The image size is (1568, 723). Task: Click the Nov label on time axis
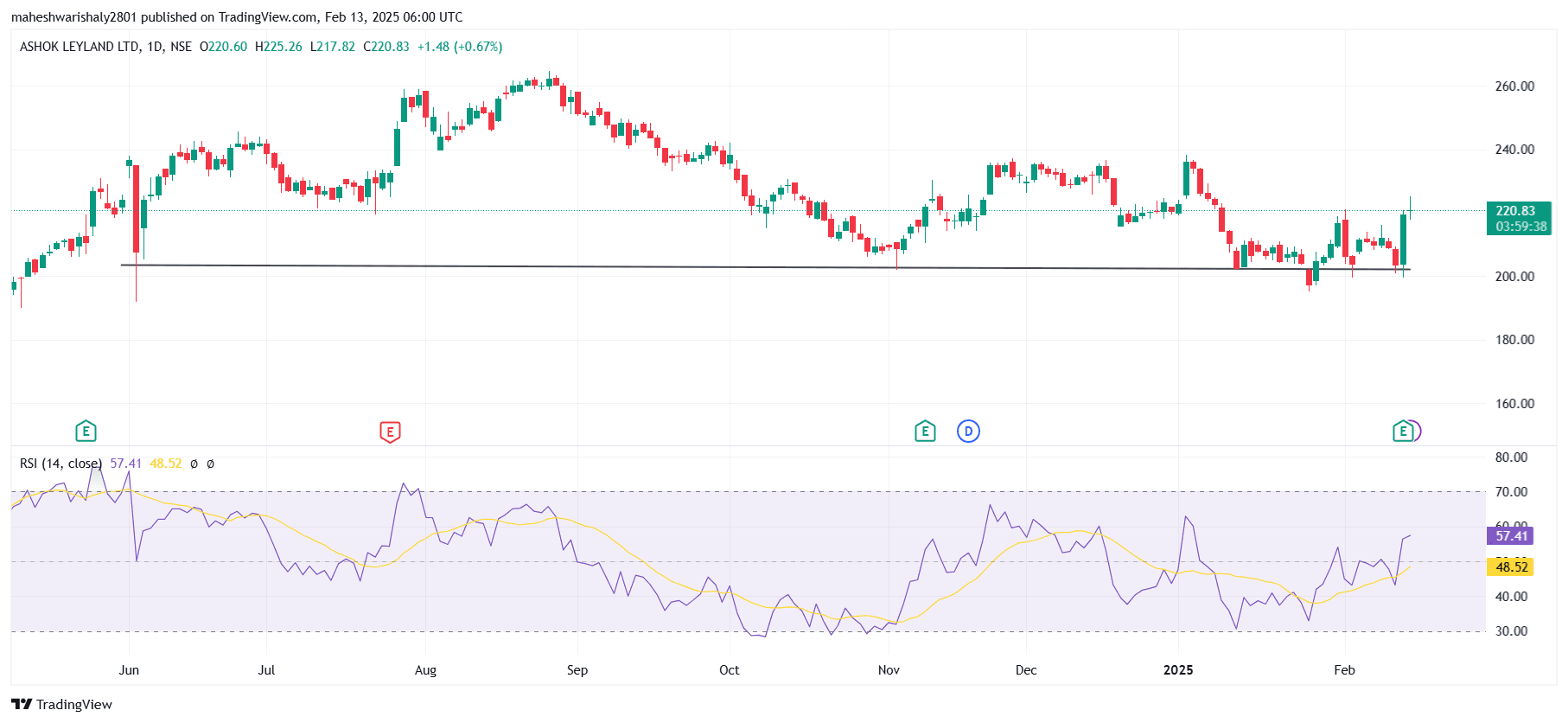coord(889,670)
